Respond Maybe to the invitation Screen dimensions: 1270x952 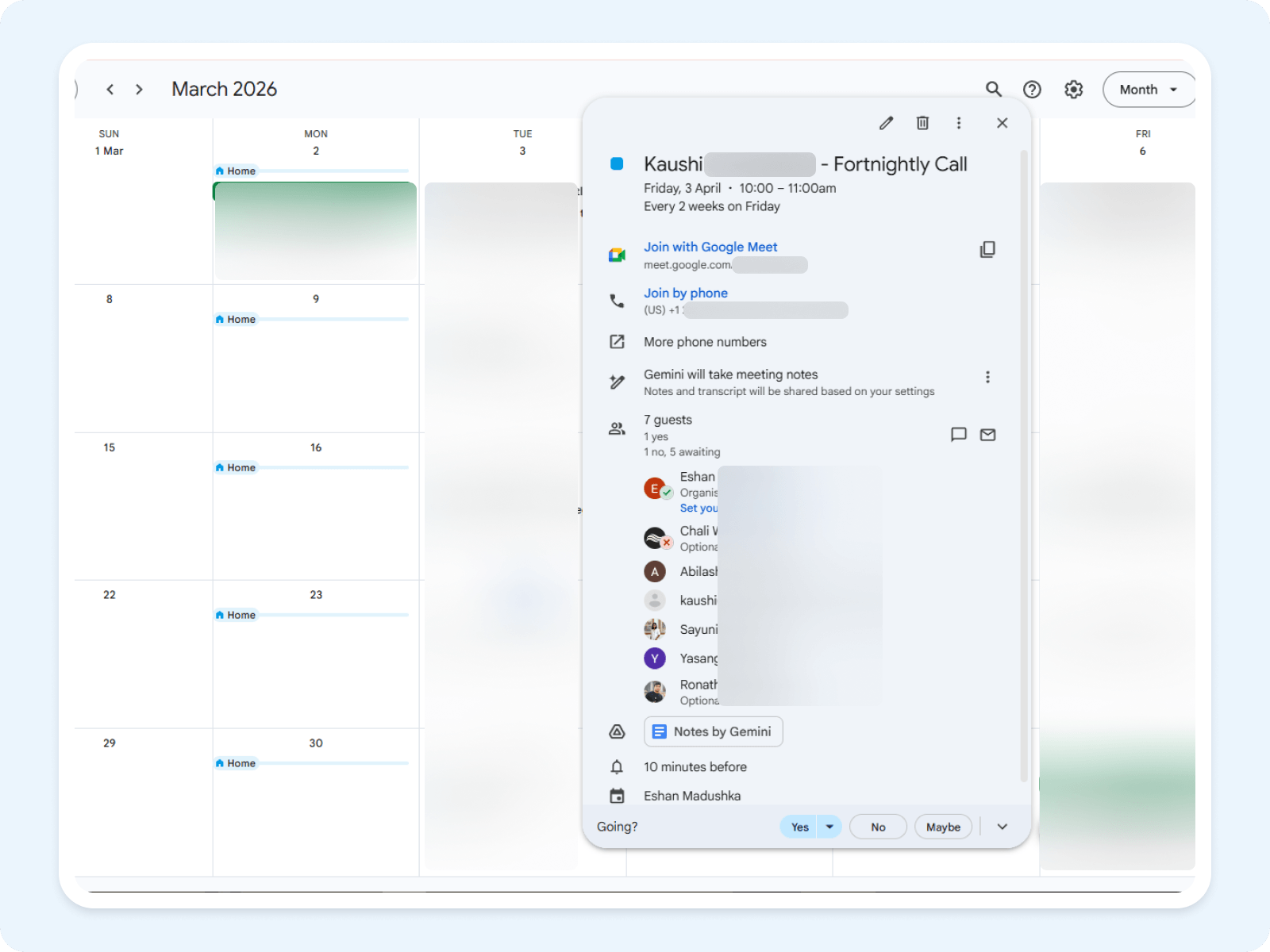[943, 826]
